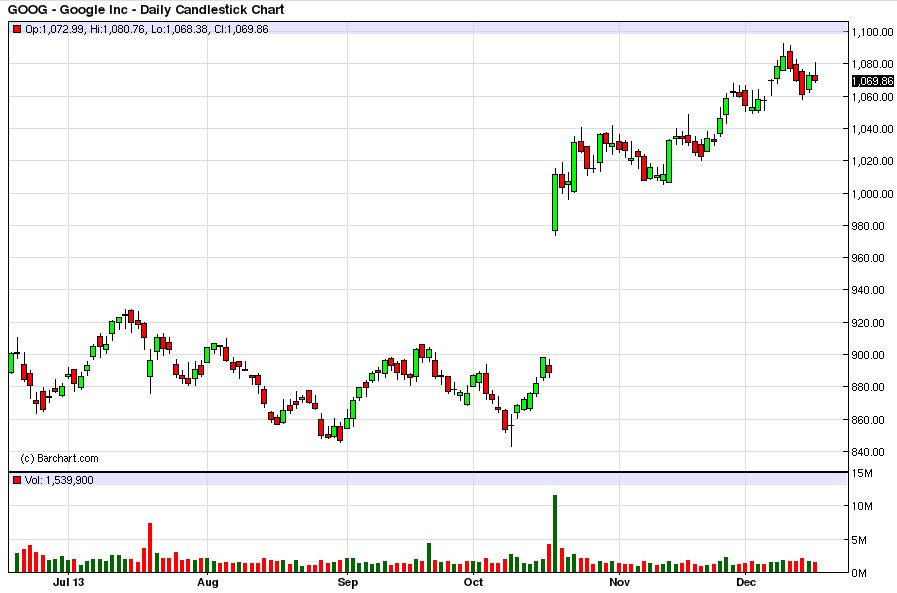This screenshot has width=897, height=593.
Task: Click the 1,000.00 price axis label
Action: [872, 194]
